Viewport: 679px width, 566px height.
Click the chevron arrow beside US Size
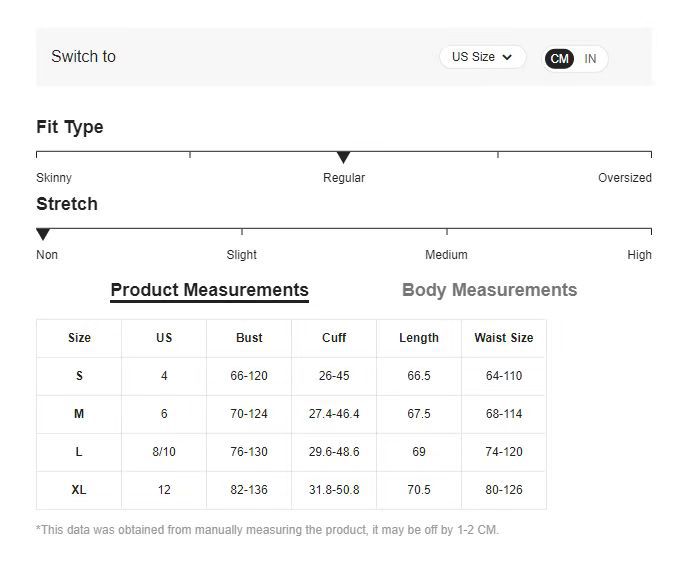click(507, 57)
